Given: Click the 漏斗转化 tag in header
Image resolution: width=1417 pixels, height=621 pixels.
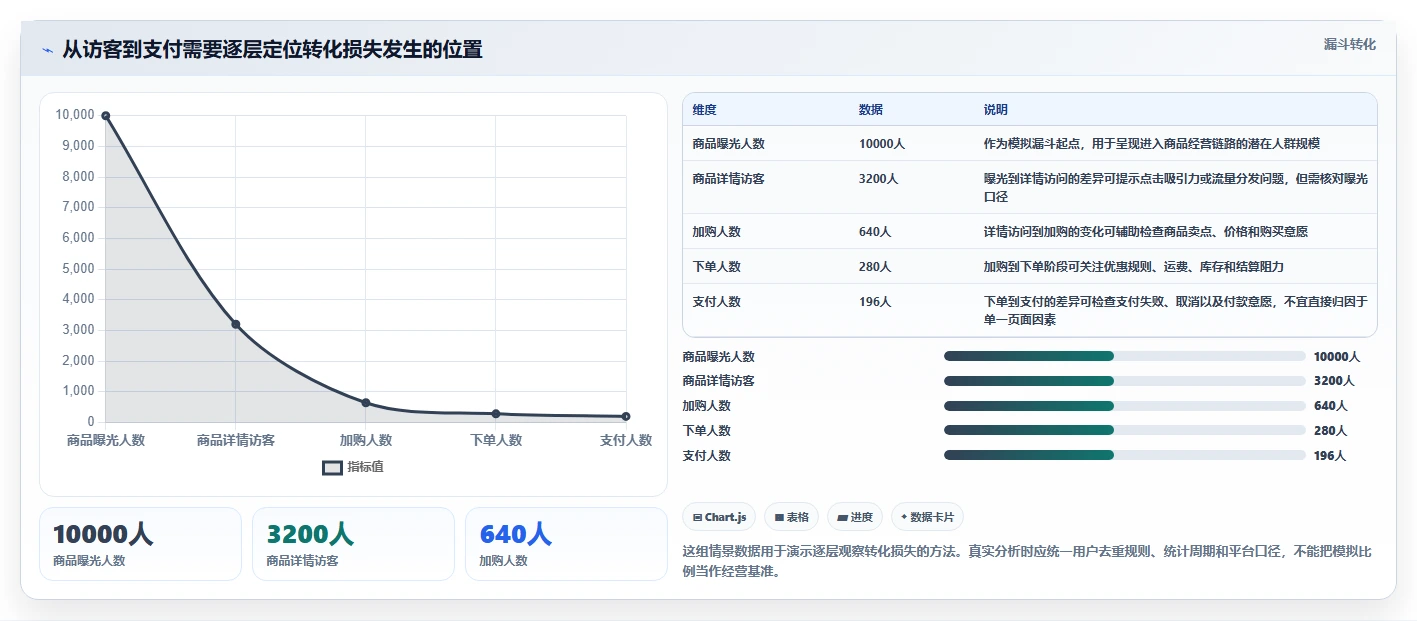Looking at the screenshot, I should tap(1349, 44).
